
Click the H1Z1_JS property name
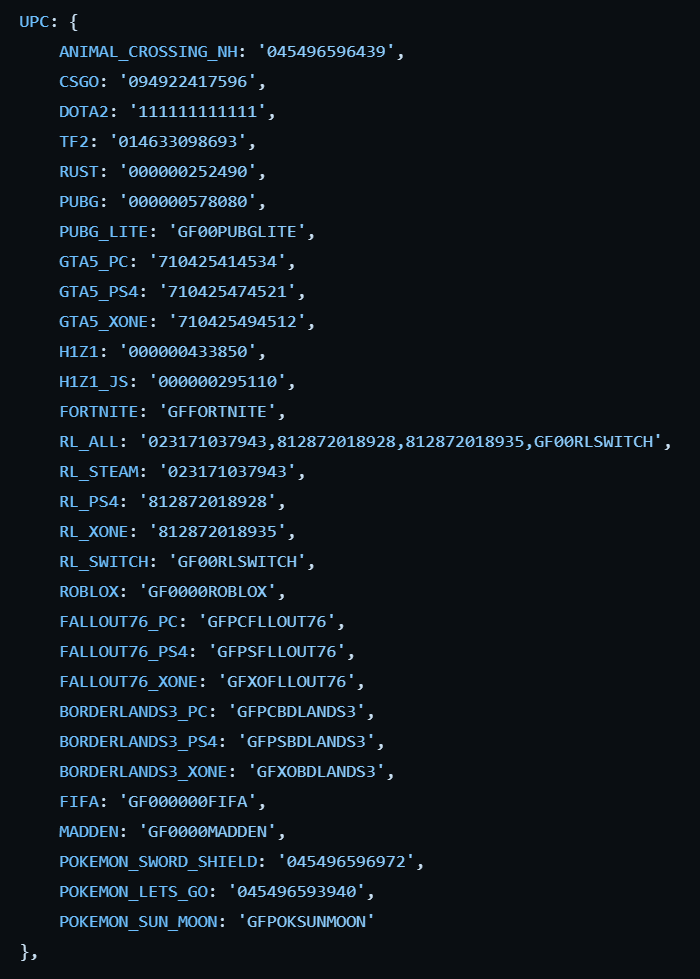(x=94, y=381)
